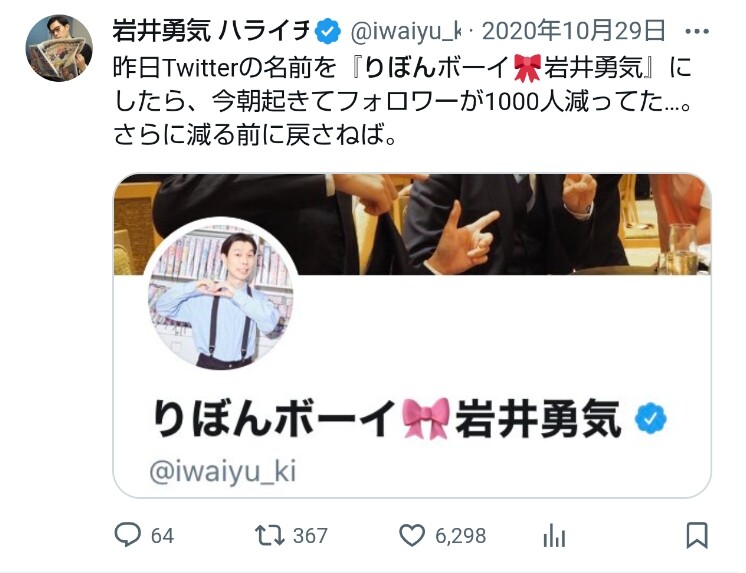Like the tweet with the heart icon
Image resolution: width=746 pixels, height=573 pixels.
(412, 535)
